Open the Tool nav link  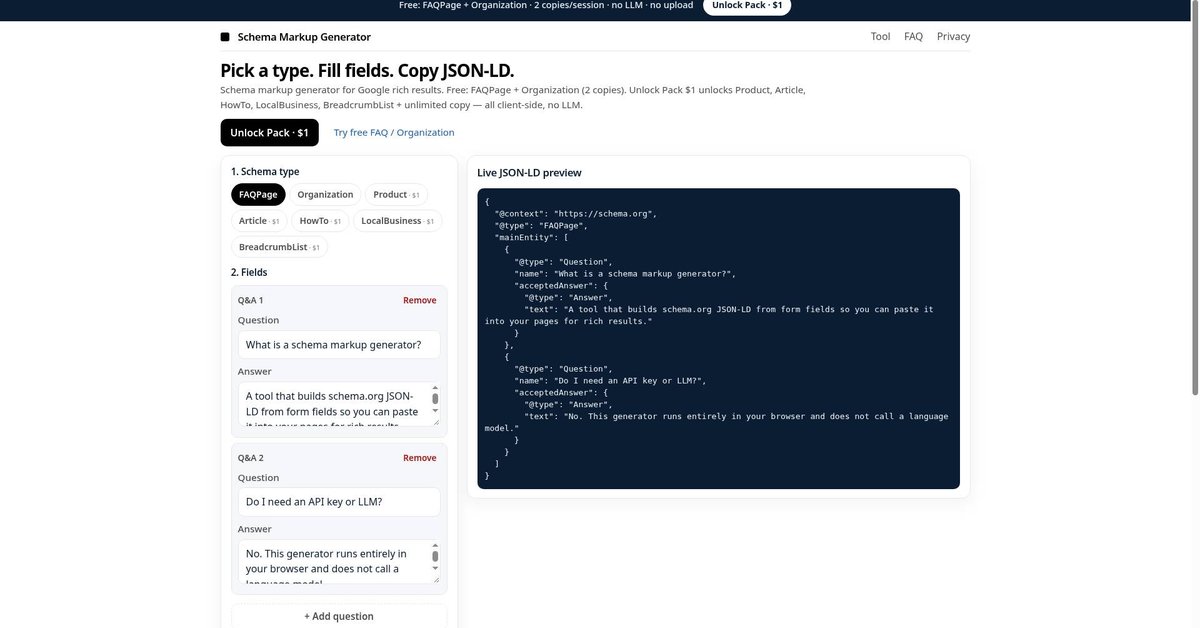point(880,36)
